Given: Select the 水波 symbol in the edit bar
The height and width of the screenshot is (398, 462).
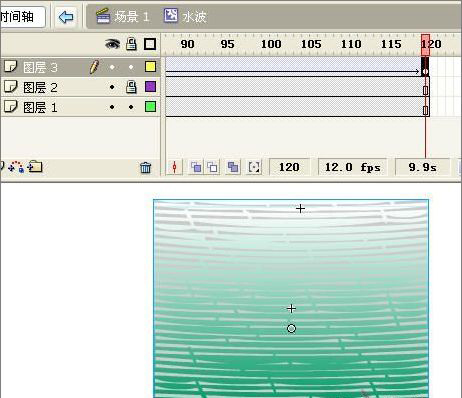Looking at the screenshot, I should pos(185,16).
